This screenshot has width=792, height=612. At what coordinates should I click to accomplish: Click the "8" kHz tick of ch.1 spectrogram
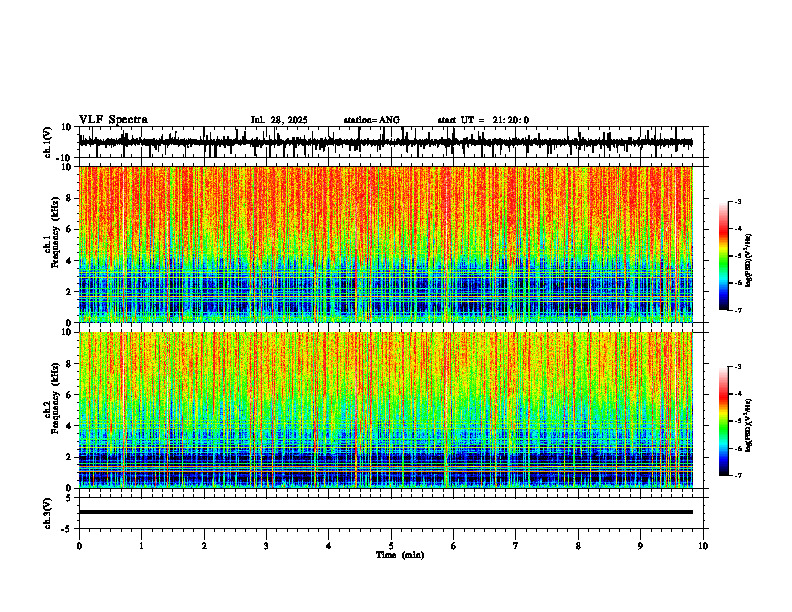coord(69,198)
